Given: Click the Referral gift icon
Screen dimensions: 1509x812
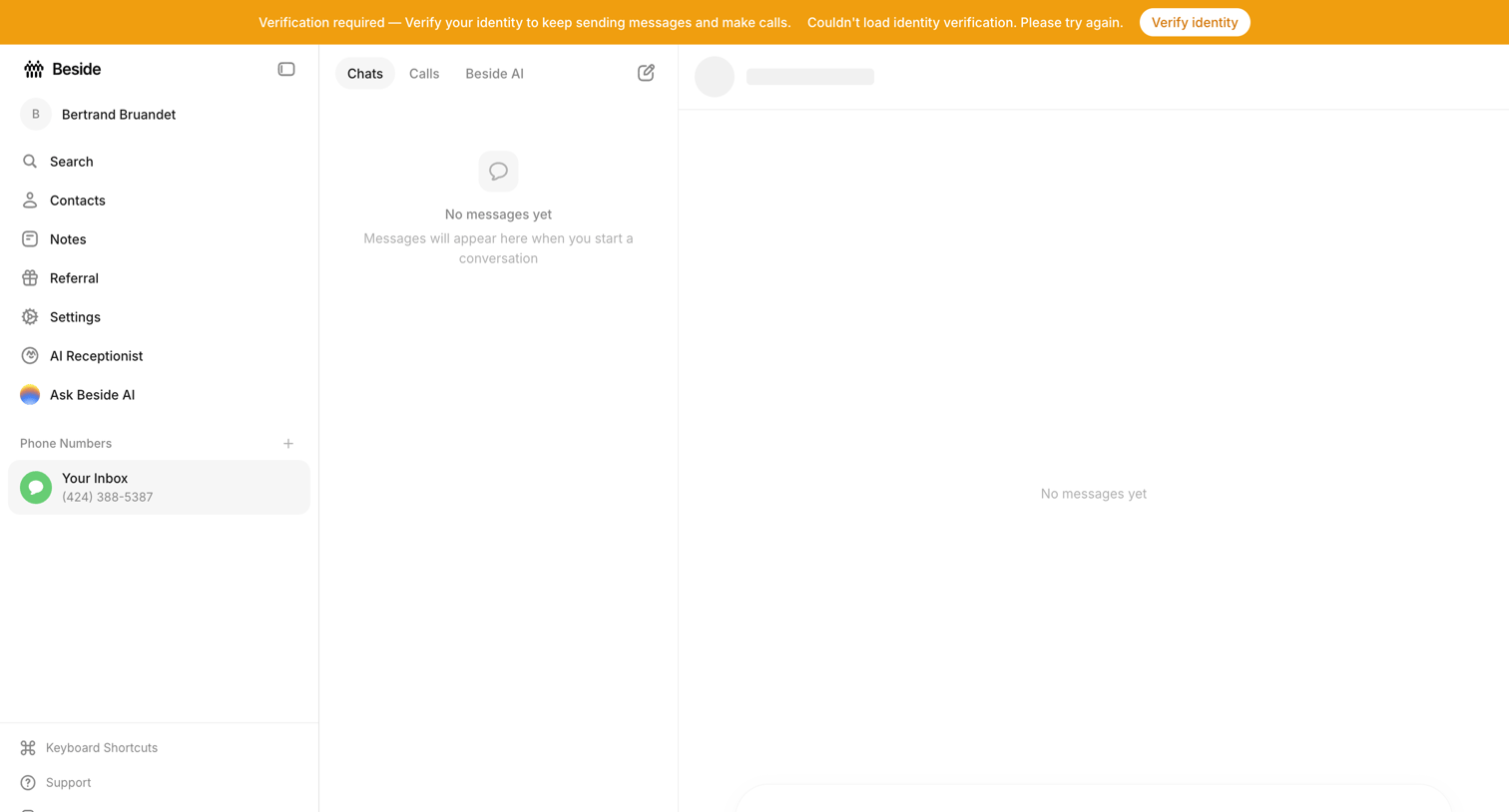Looking at the screenshot, I should point(30,278).
